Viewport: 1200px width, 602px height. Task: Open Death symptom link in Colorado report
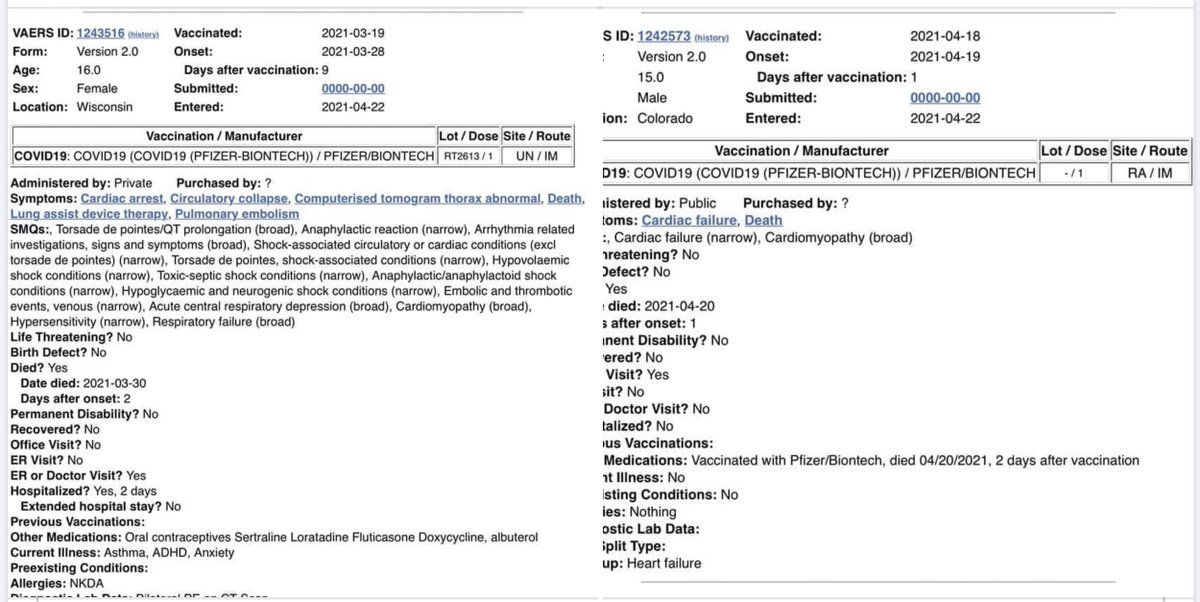point(764,220)
